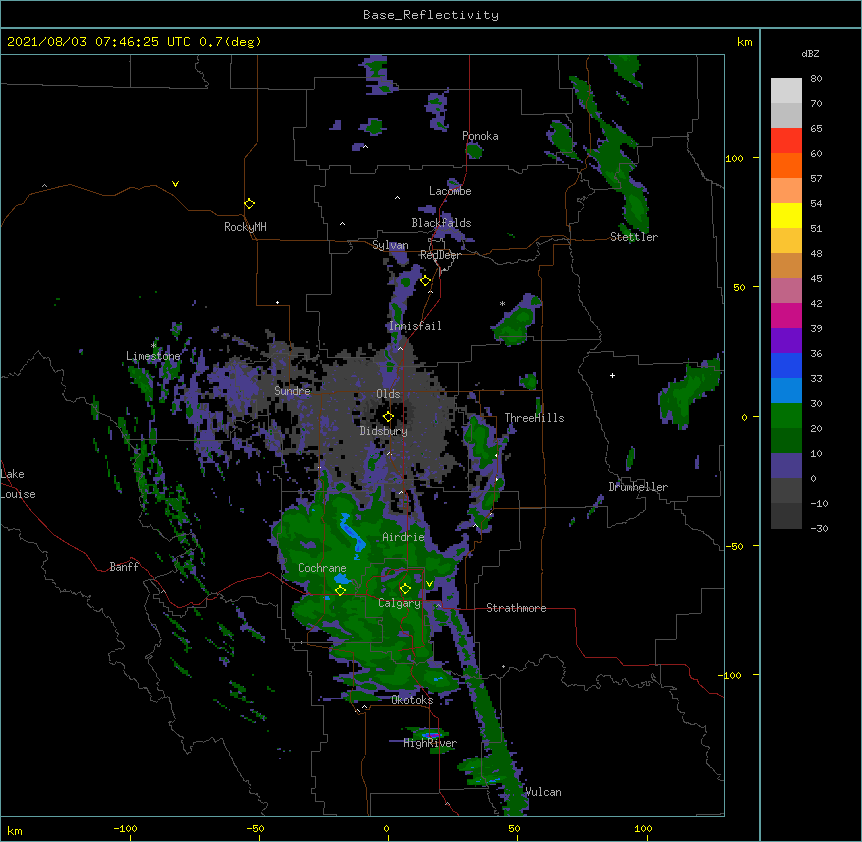Click the Lake Louise label
The height and width of the screenshot is (842, 862).
(x=18, y=484)
